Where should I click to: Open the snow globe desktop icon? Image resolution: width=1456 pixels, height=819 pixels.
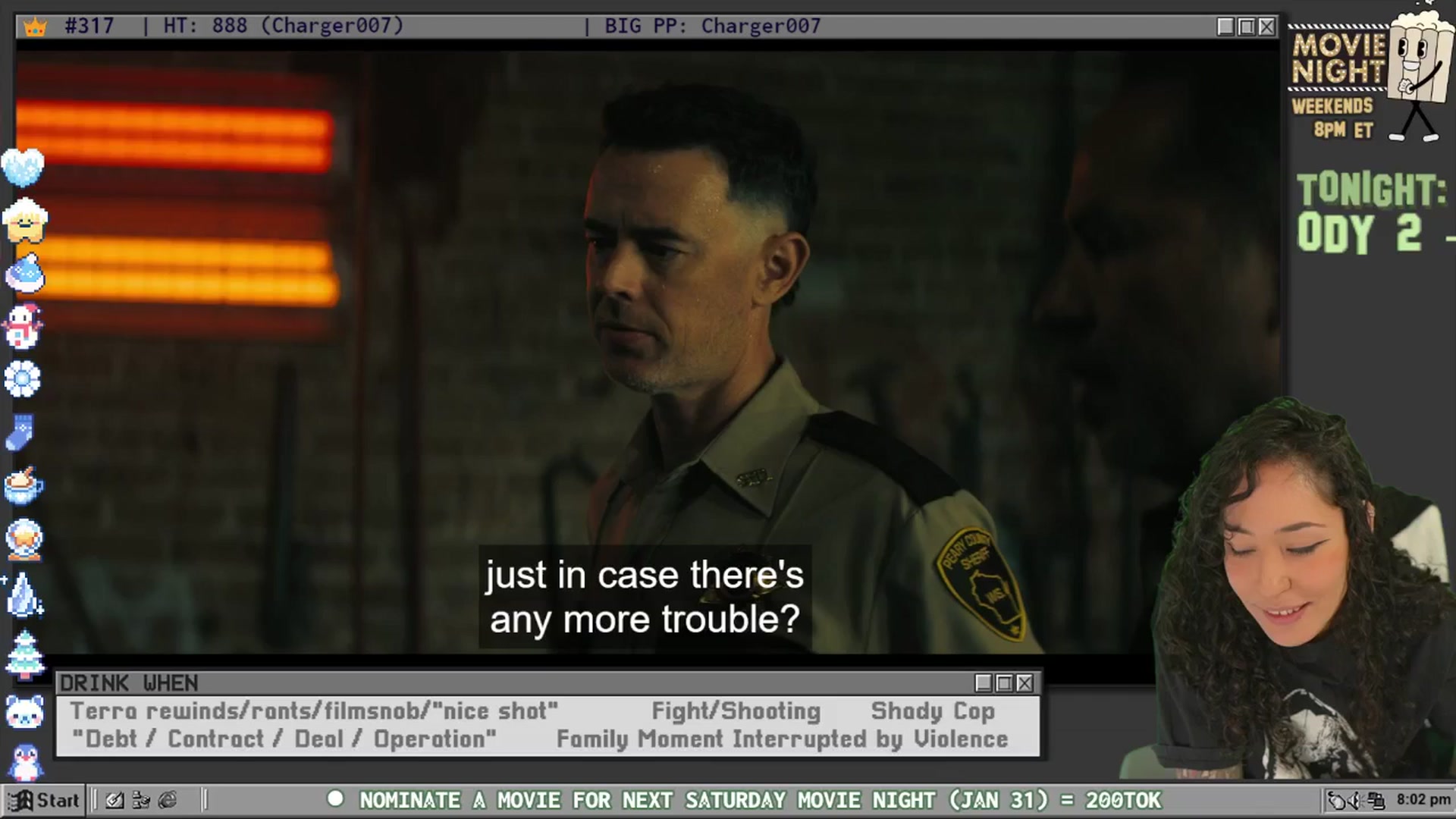[24, 539]
